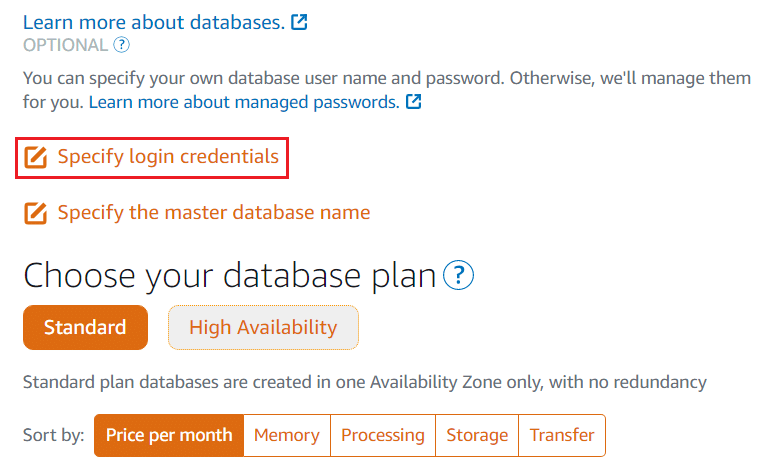This screenshot has width=770, height=464.
Task: Sort plans by Storage
Action: 477,435
